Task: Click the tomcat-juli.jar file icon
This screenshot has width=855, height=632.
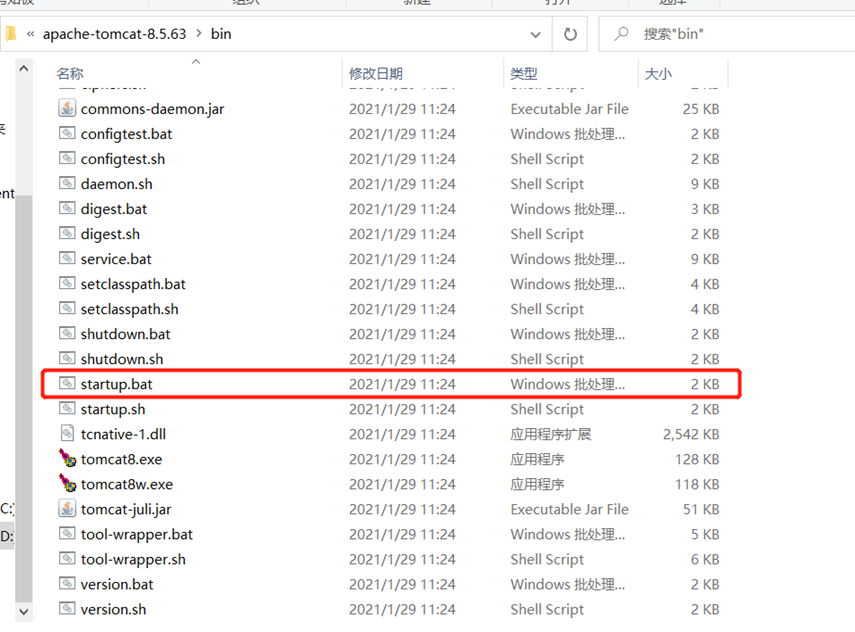Action: point(67,508)
